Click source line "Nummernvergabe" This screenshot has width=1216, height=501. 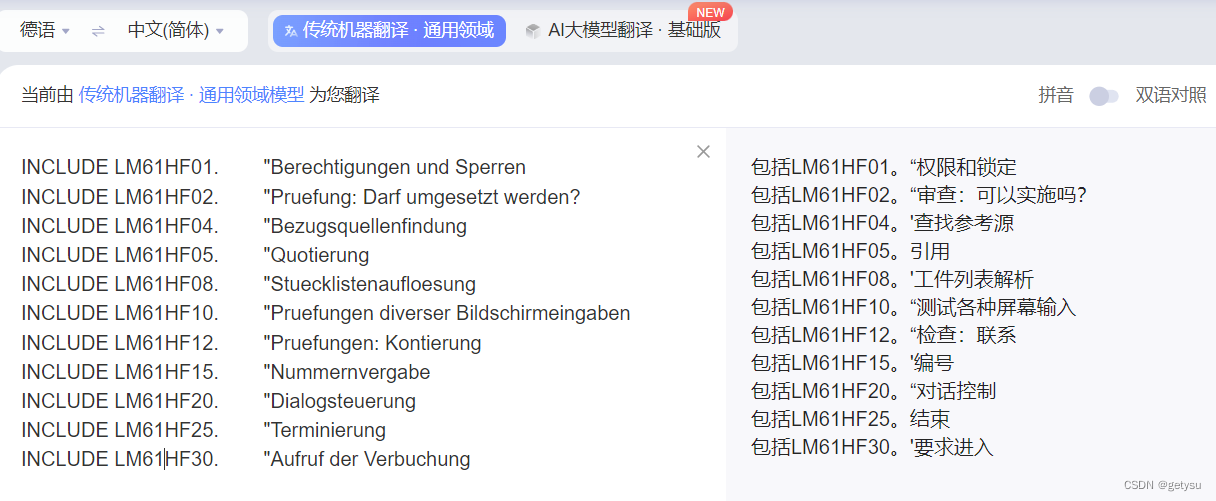[346, 372]
